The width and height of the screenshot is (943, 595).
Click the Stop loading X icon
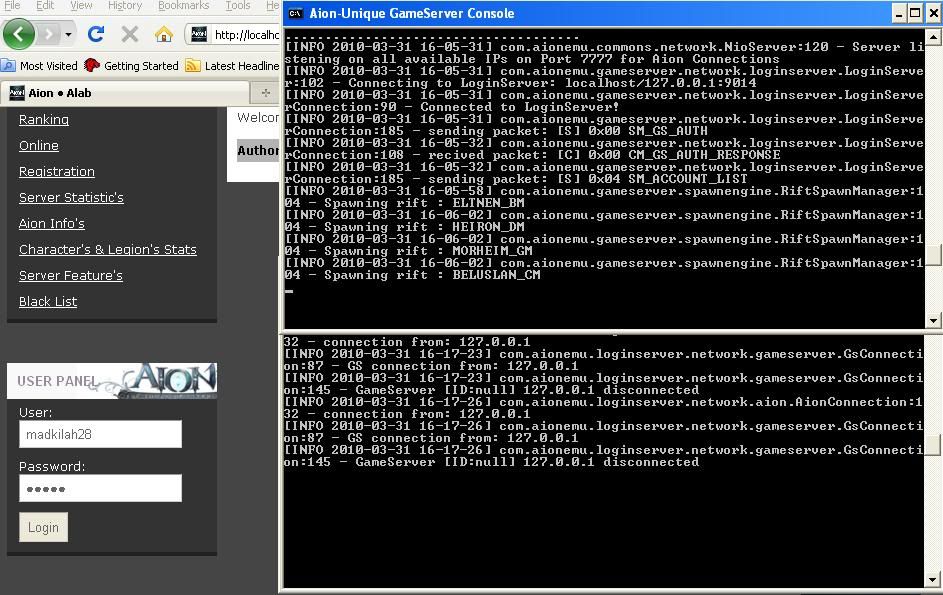pos(129,34)
